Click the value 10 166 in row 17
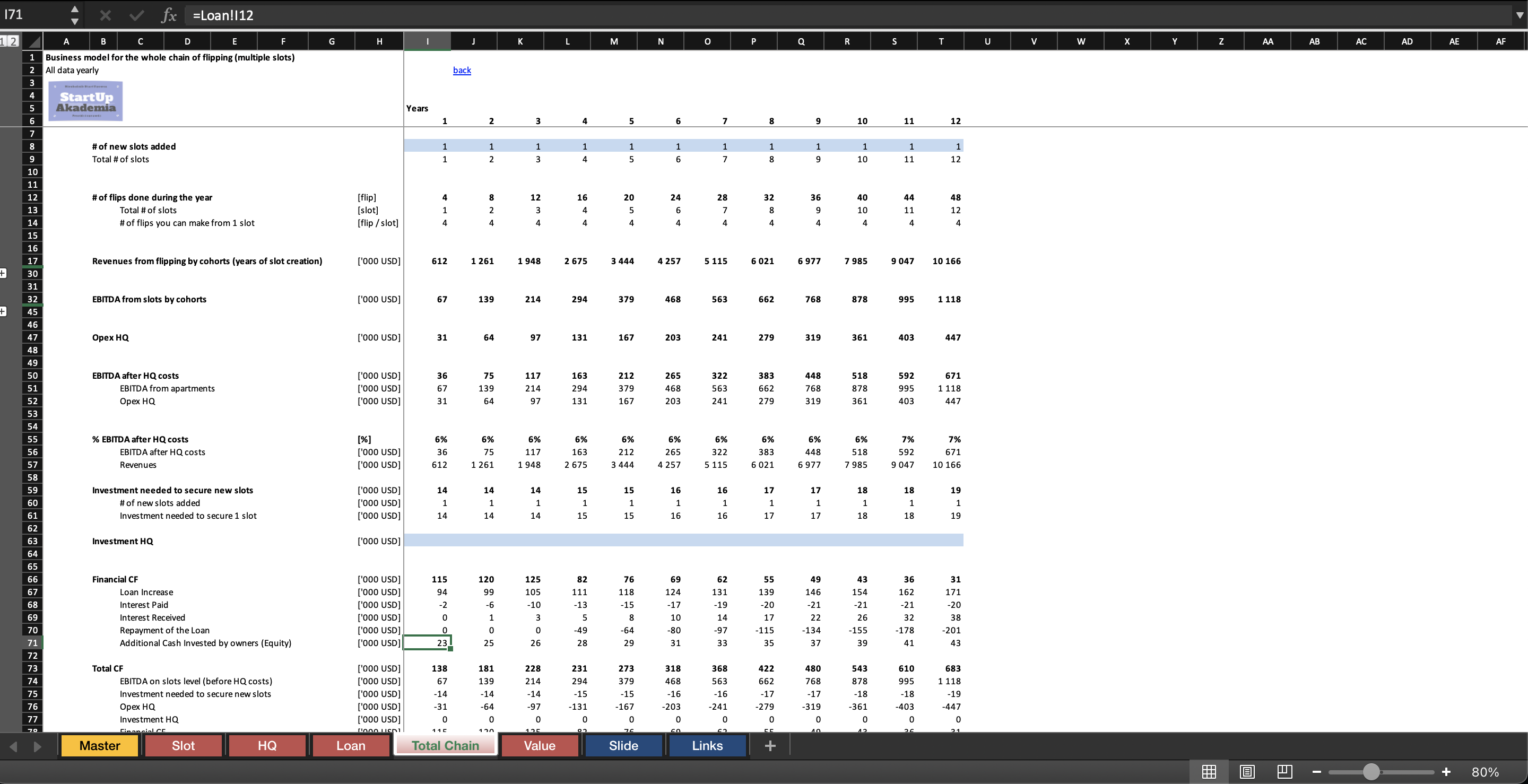This screenshot has width=1528, height=784. click(x=946, y=261)
